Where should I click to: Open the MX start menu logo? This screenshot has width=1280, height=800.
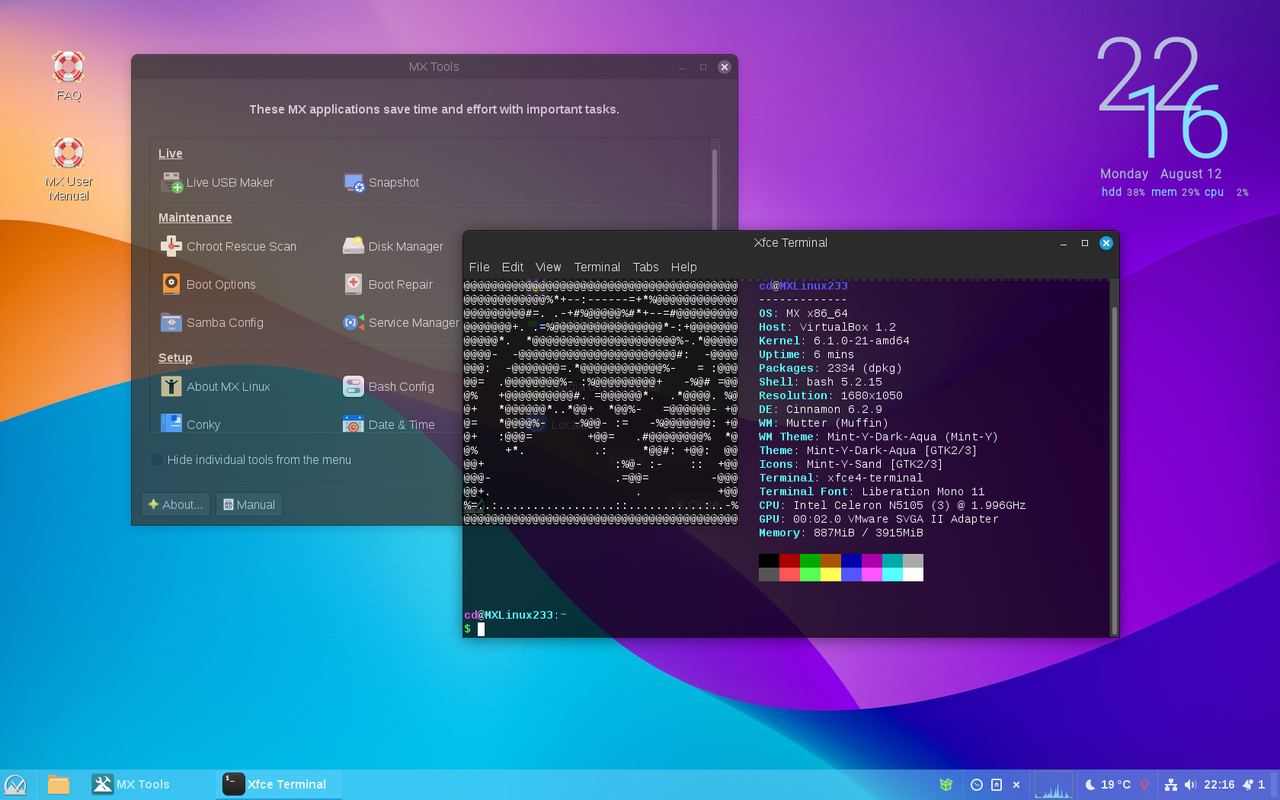15,785
